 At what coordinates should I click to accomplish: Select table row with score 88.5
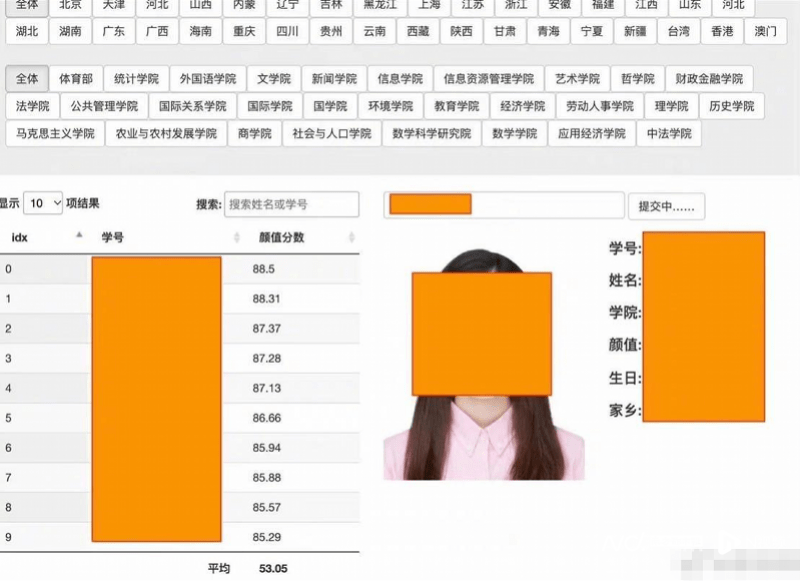click(180, 269)
